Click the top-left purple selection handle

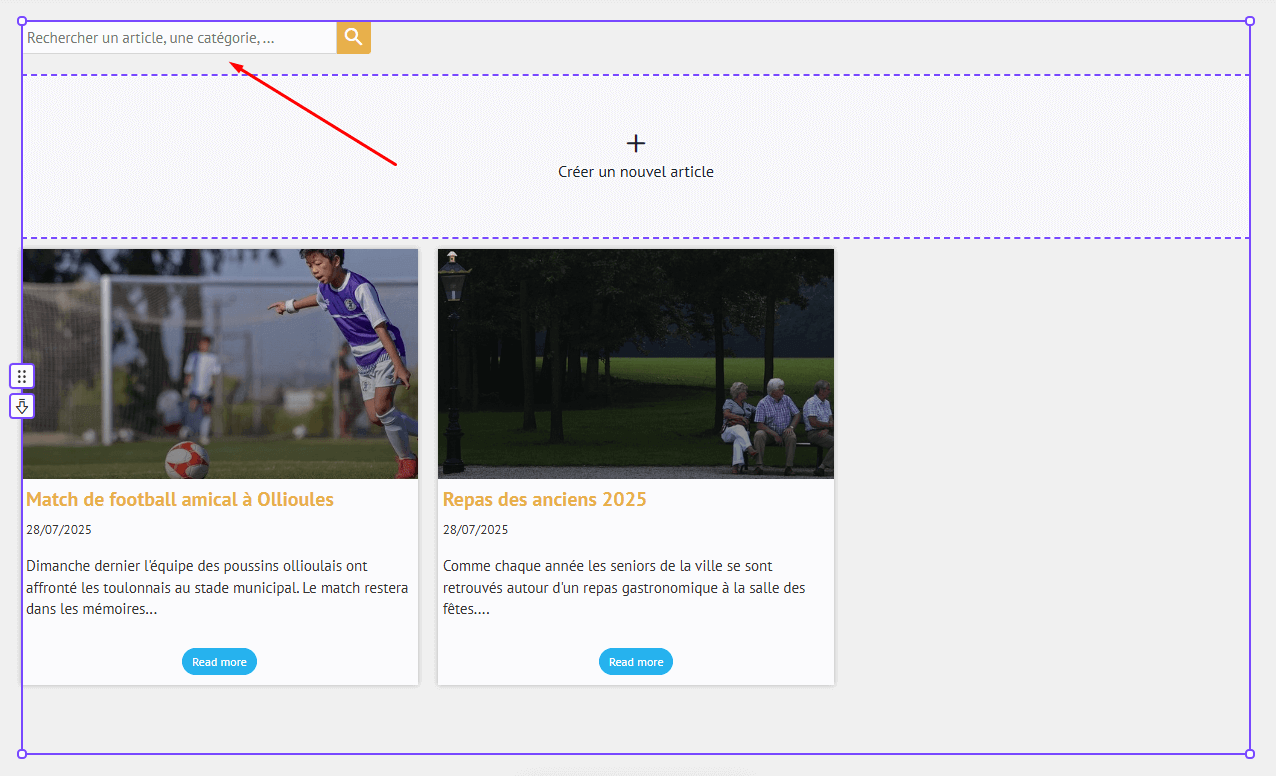tap(22, 20)
